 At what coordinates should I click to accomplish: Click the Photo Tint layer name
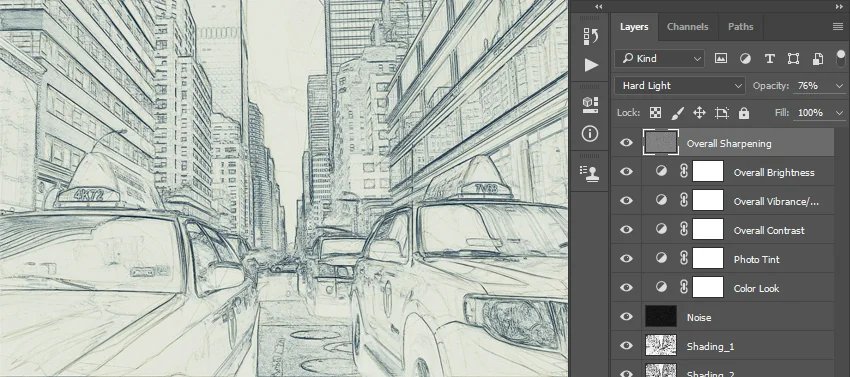coord(757,259)
